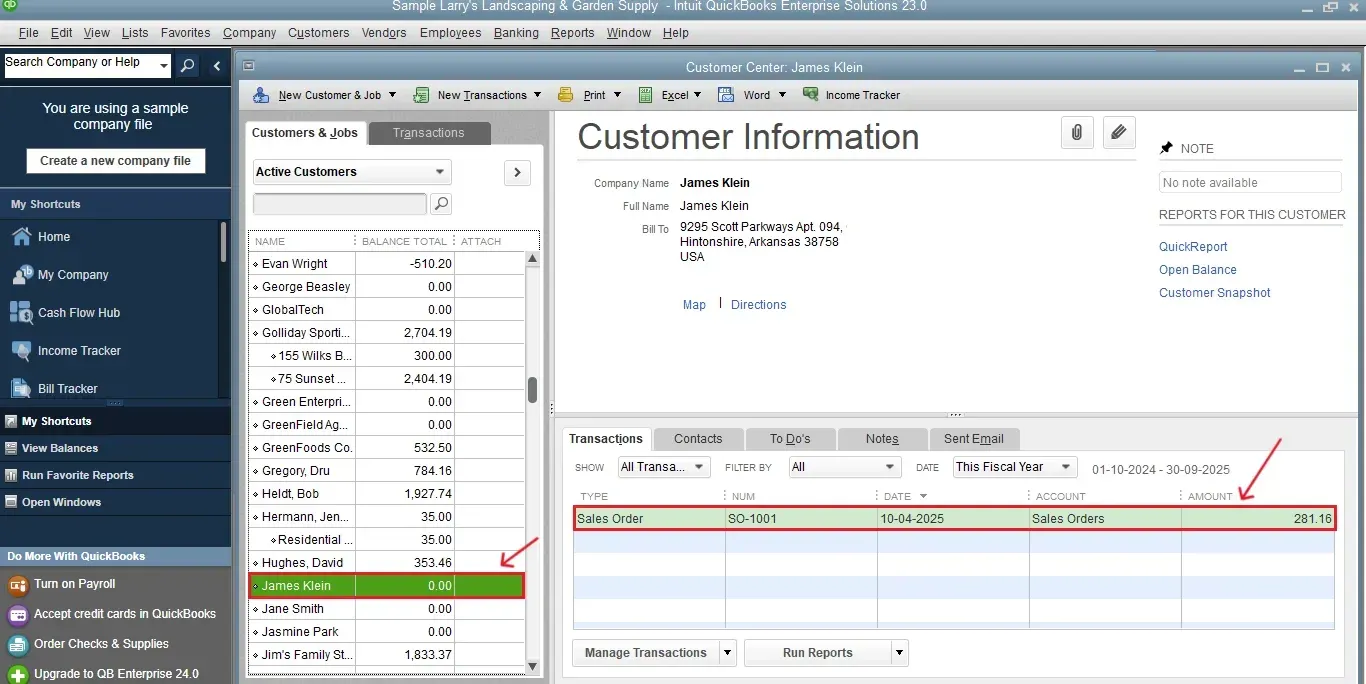Open the Customers menu
The height and width of the screenshot is (684, 1366).
319,33
